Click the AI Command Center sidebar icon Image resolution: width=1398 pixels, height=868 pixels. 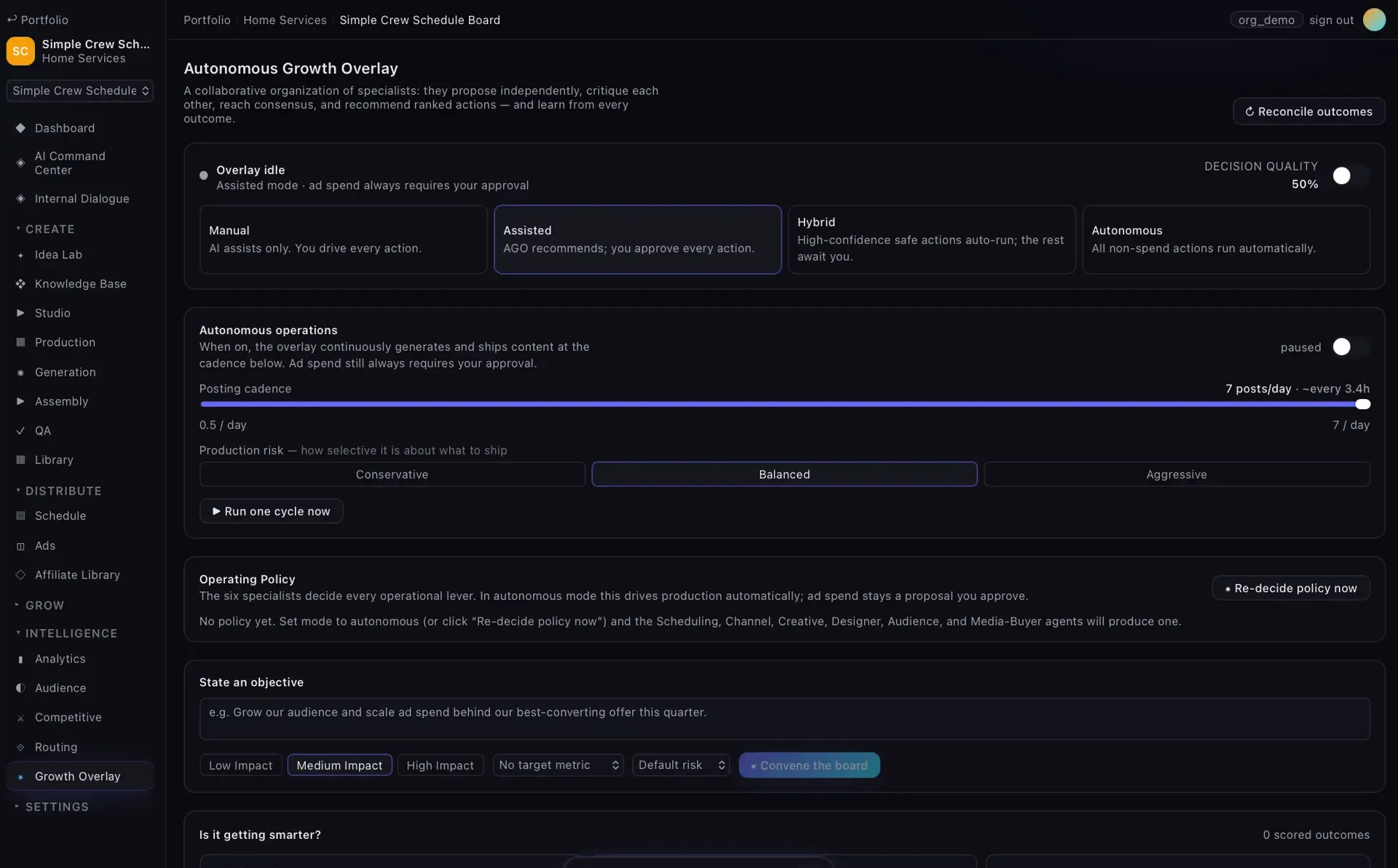click(x=20, y=163)
